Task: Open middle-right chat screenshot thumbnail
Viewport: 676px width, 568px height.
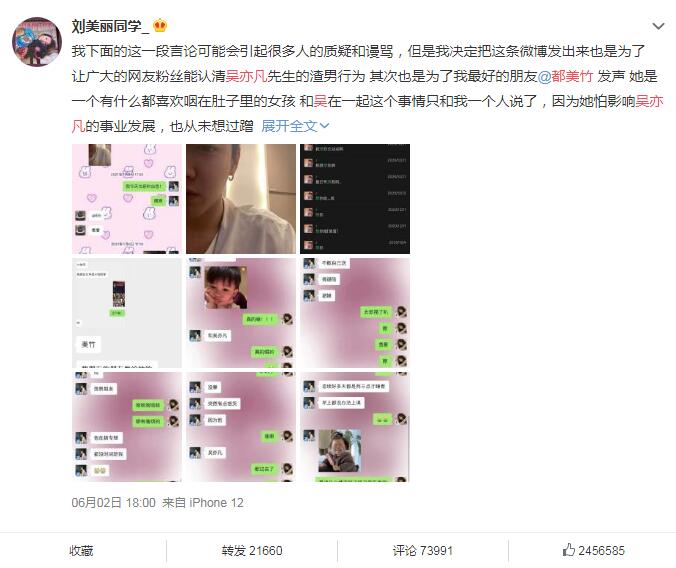Action: (355, 313)
